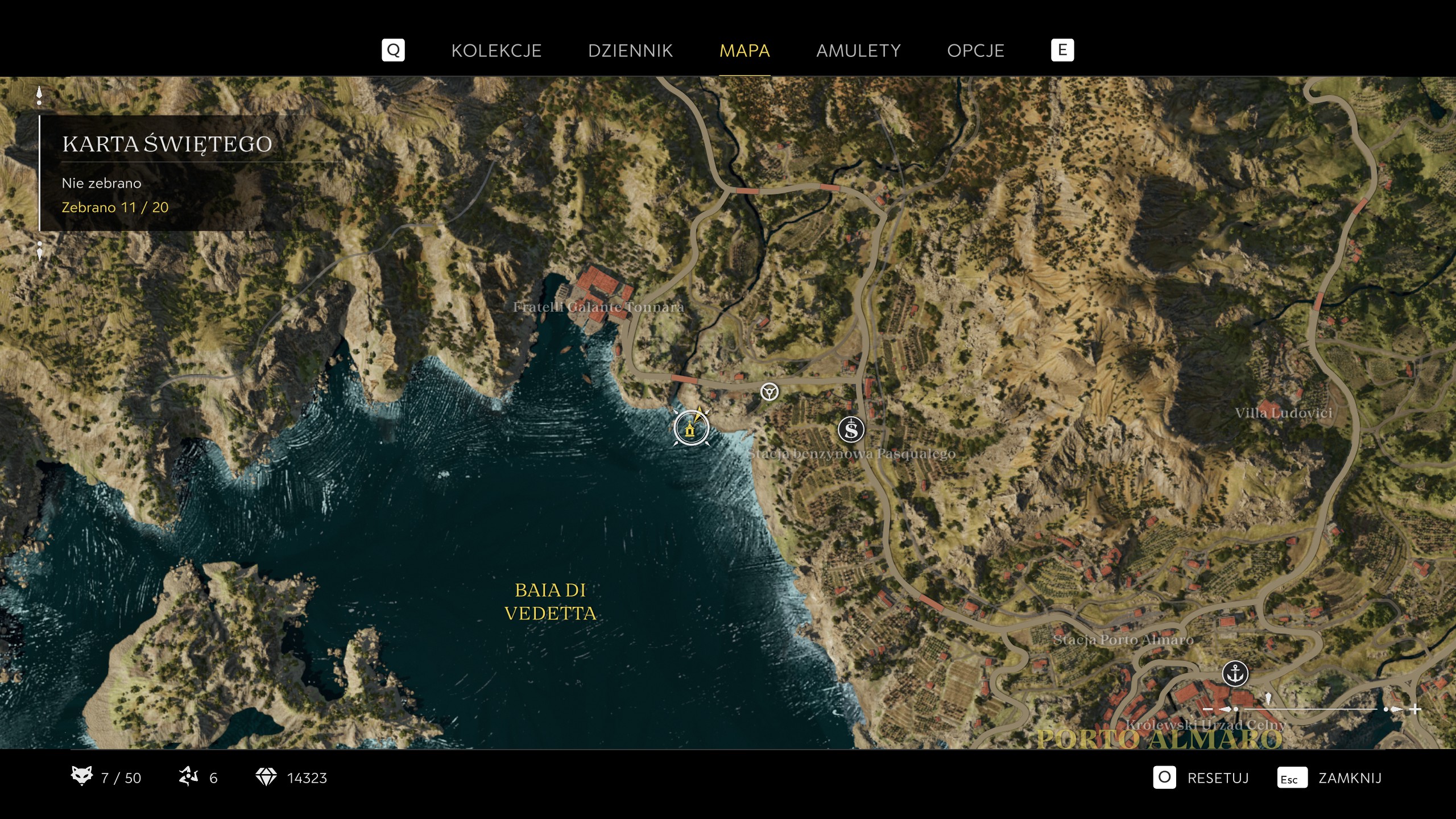Click the Villa Ludovici map label

1284,412
